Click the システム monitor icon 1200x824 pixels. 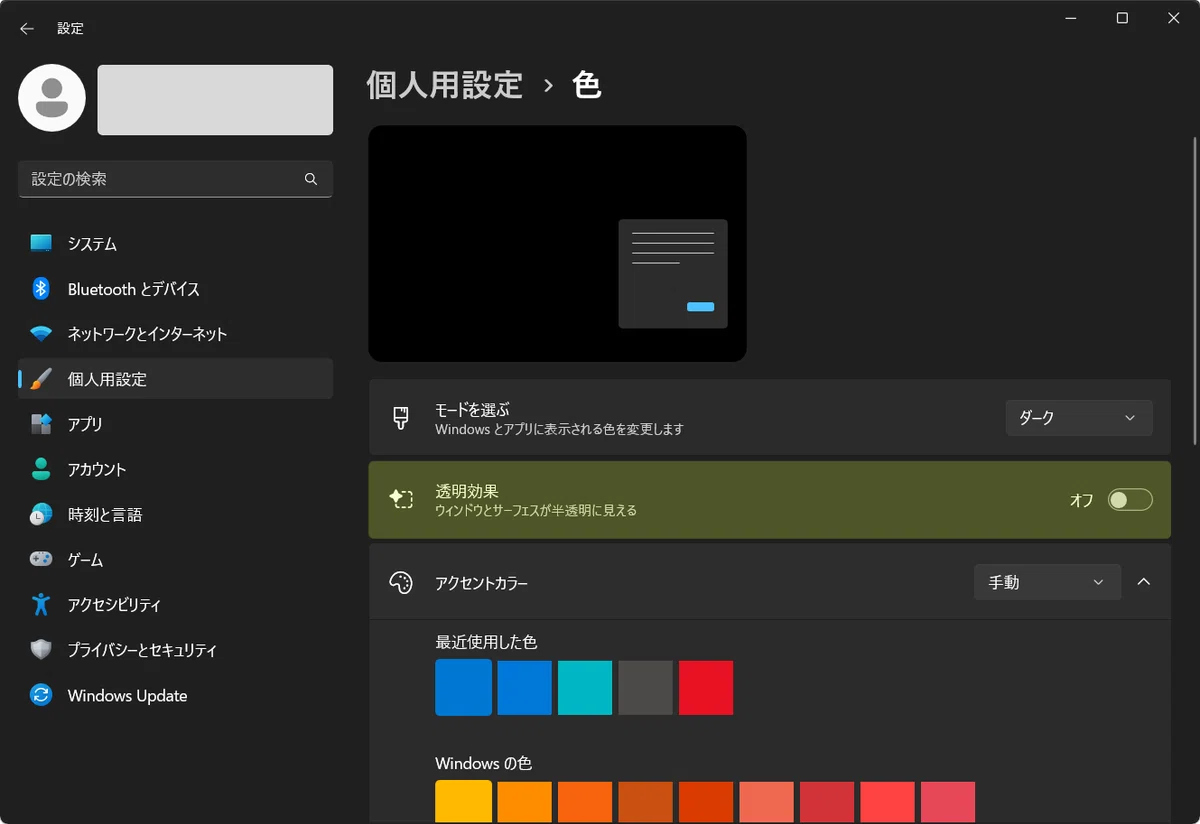[x=41, y=243]
